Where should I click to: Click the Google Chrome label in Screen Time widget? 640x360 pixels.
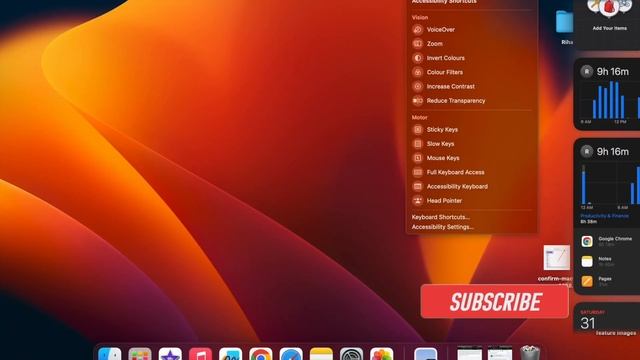615,239
